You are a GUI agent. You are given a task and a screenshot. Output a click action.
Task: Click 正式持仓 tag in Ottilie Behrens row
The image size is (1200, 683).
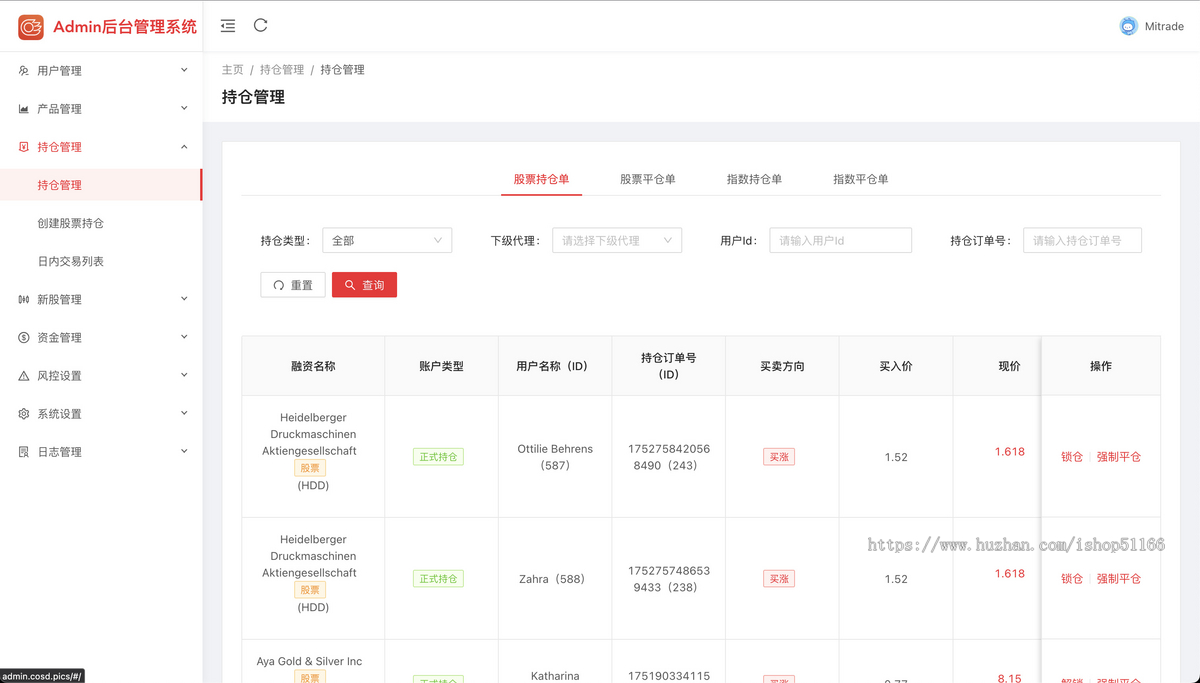pos(438,457)
